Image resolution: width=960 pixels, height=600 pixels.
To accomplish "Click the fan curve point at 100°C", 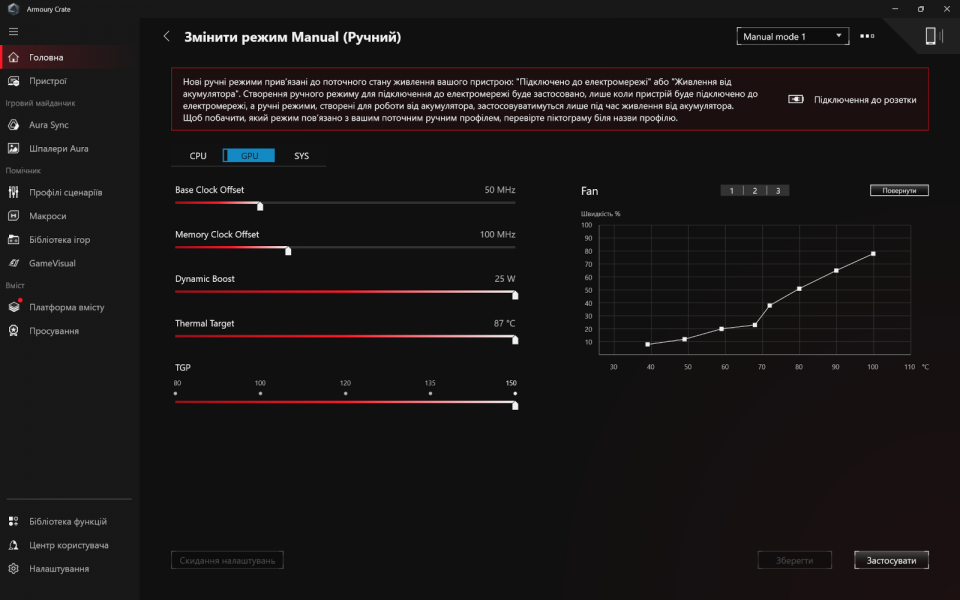I will point(873,253).
